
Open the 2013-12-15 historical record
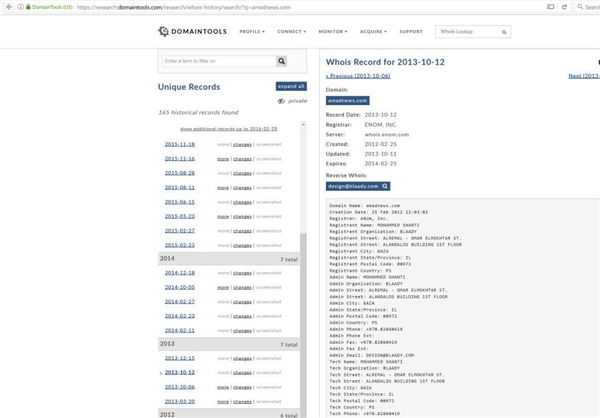pos(179,358)
